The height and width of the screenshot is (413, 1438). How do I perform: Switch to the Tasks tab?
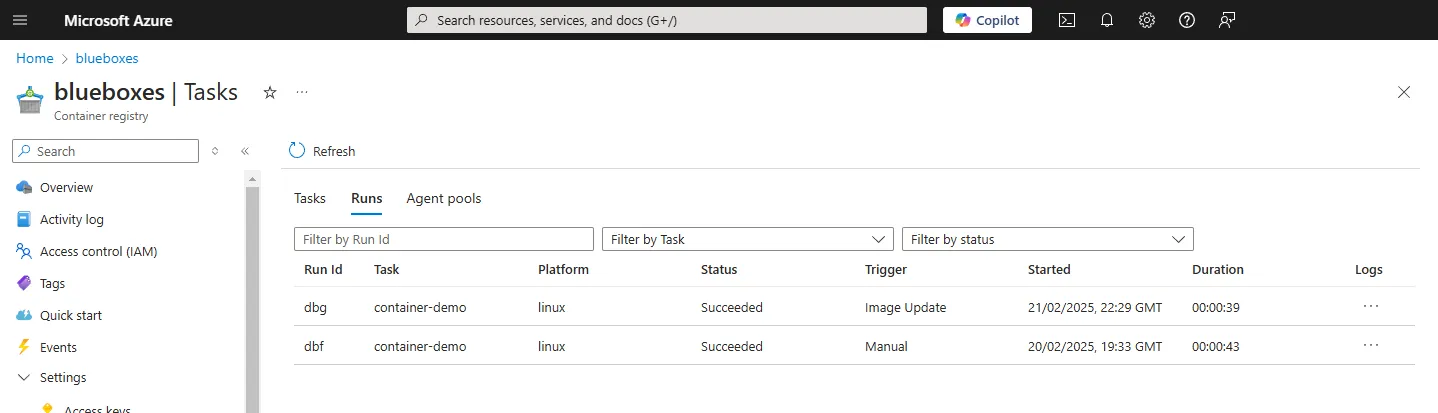tap(310, 198)
